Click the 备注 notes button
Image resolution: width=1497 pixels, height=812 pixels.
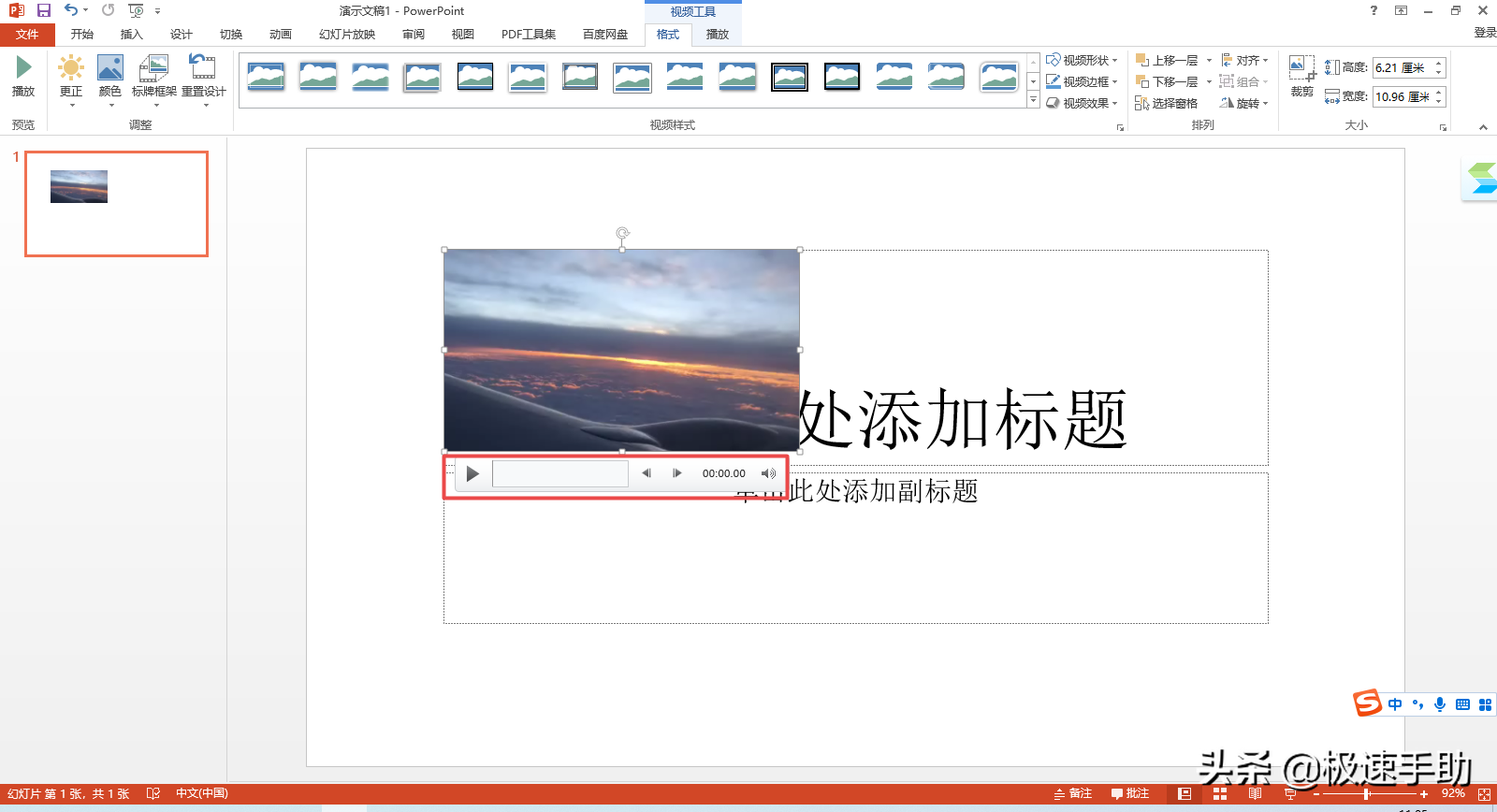click(1073, 793)
